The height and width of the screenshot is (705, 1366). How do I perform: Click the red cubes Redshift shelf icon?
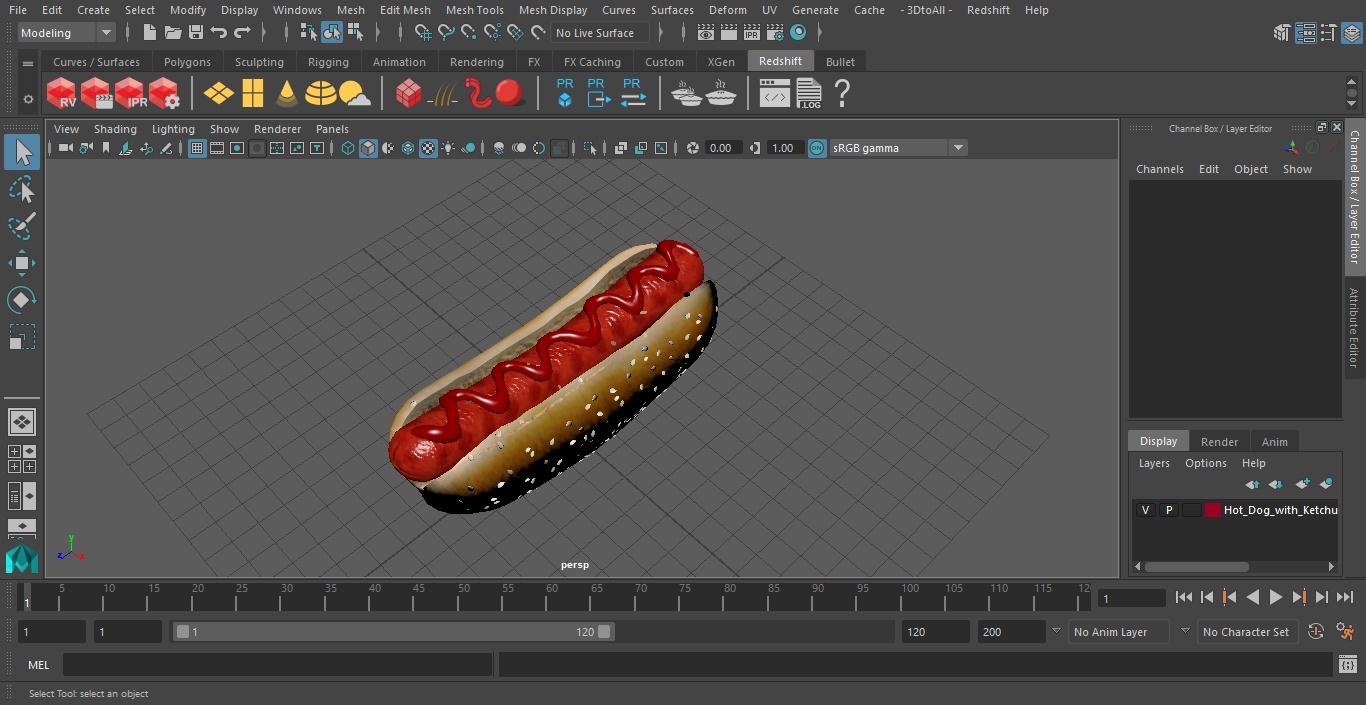coord(409,94)
